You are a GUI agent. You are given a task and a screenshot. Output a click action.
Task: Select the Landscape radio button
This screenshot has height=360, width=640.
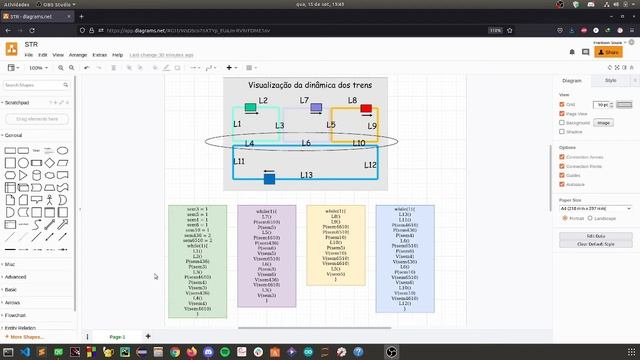(x=590, y=218)
